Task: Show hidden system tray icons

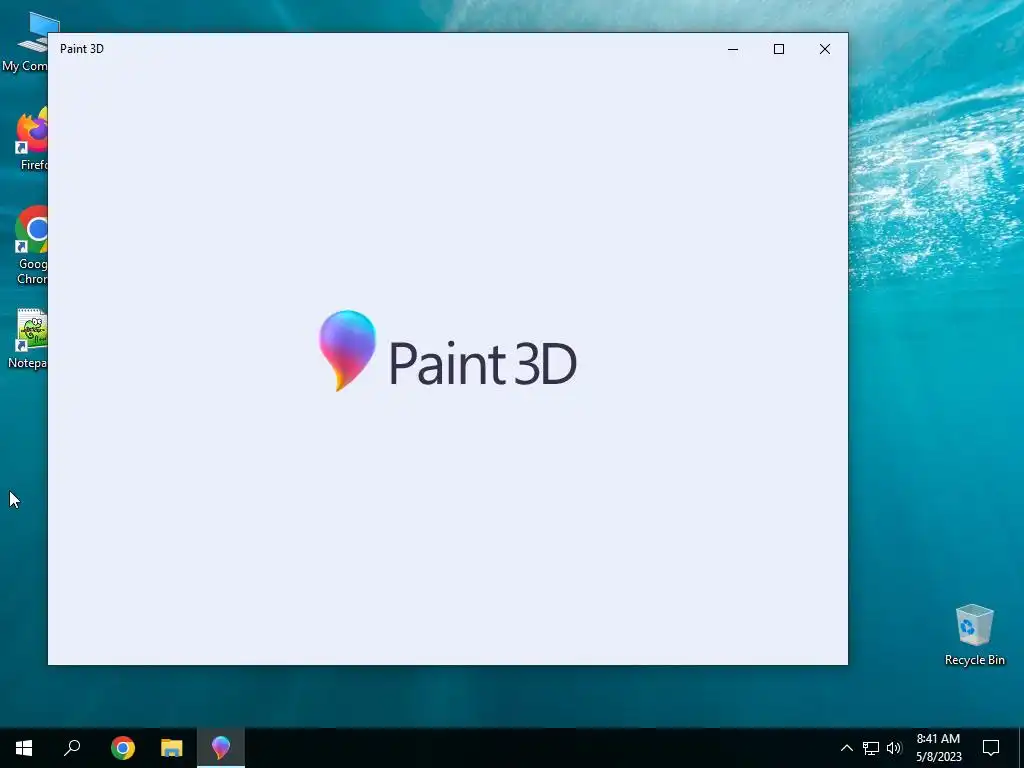Action: [846, 748]
